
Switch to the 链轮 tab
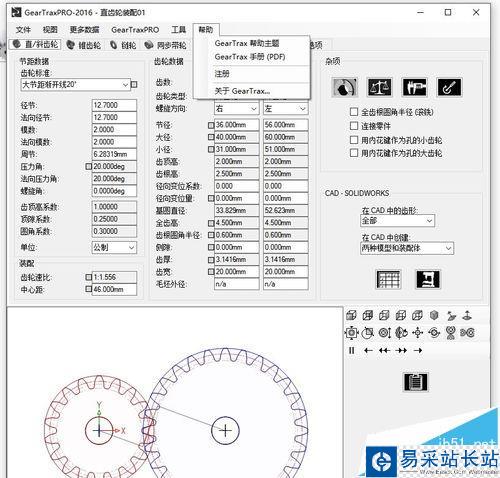(123, 45)
